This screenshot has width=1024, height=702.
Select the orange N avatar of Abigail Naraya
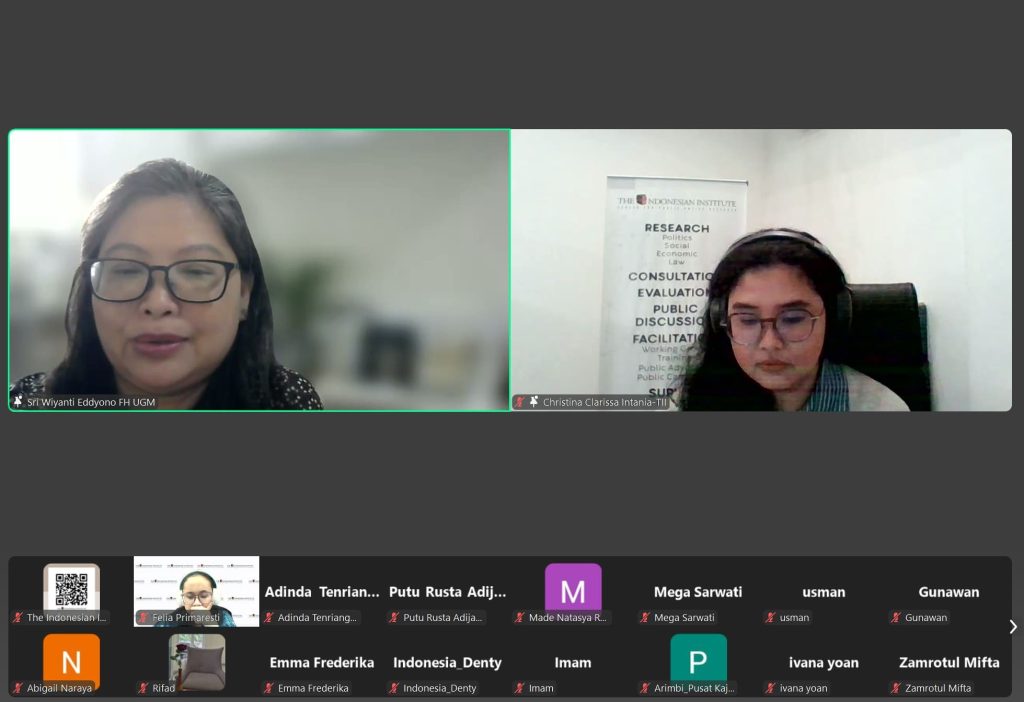point(71,660)
